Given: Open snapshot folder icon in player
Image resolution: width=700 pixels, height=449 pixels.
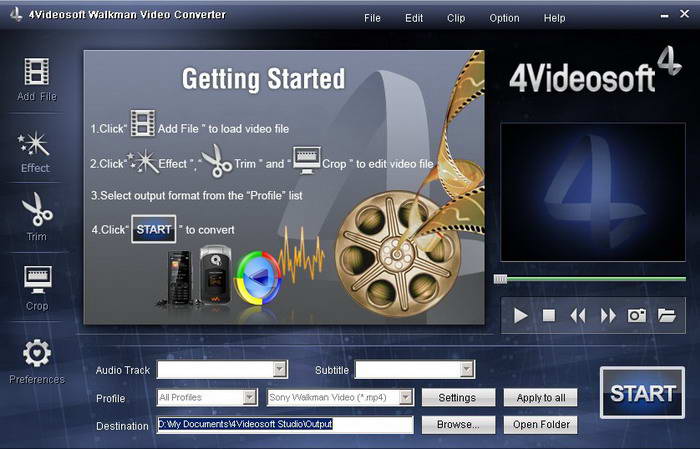Looking at the screenshot, I should 667,316.
